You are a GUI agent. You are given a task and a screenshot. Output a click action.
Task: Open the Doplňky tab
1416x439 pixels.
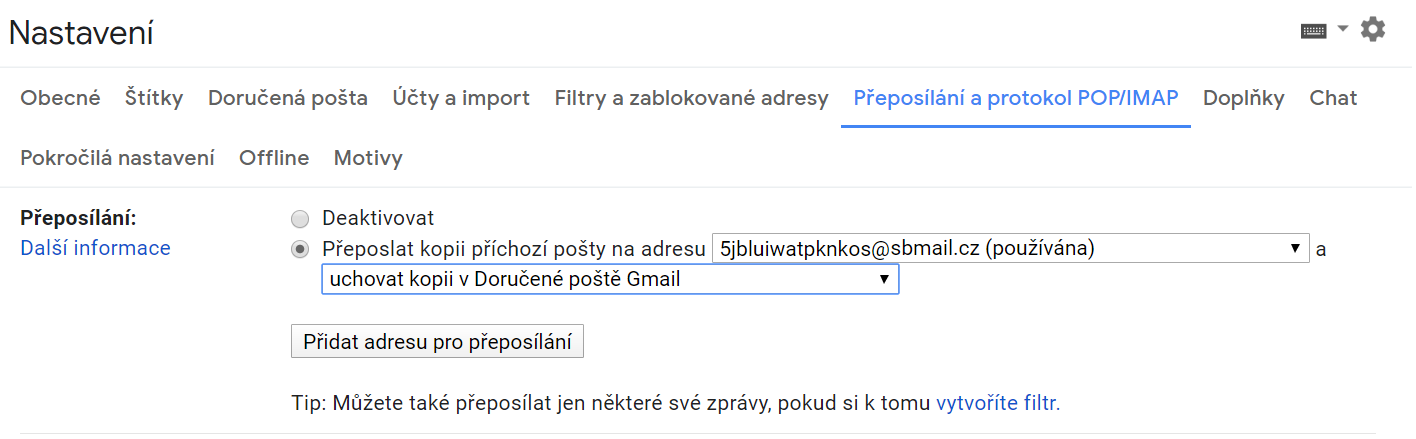pos(1244,98)
